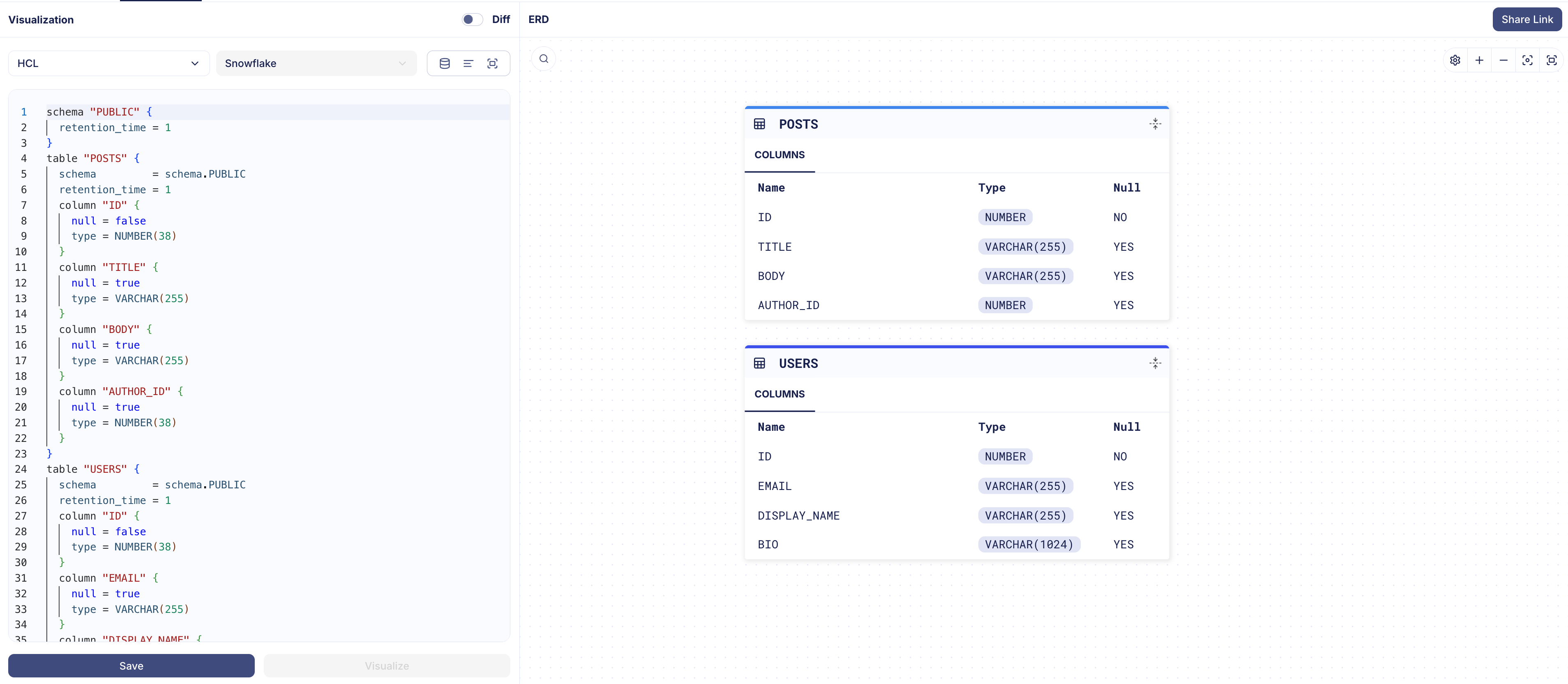Viewport: 1568px width, 684px height.
Task: Open the Snowflake database dropdown
Action: [316, 63]
